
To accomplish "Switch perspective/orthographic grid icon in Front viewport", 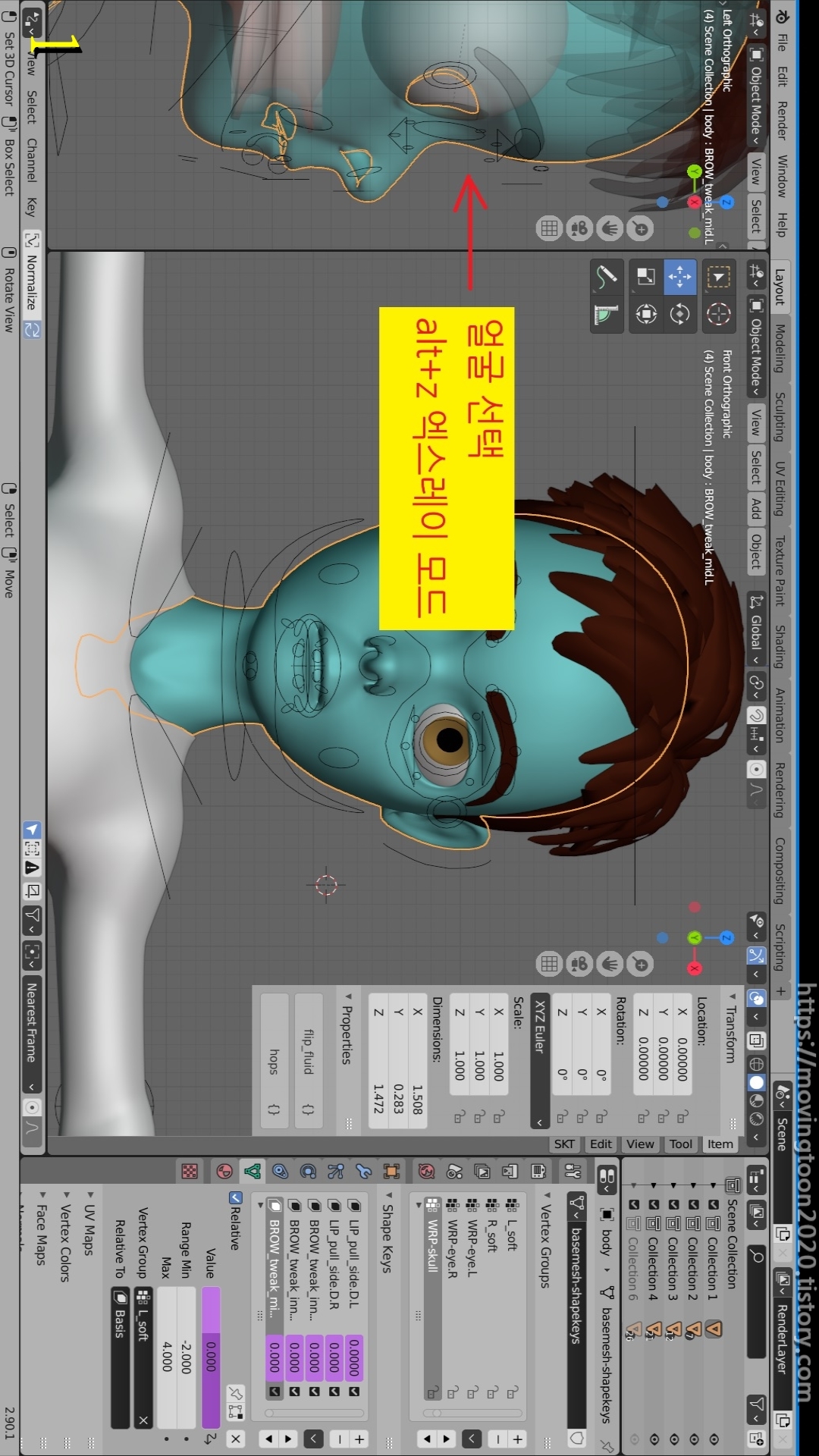I will pyautogui.click(x=549, y=964).
